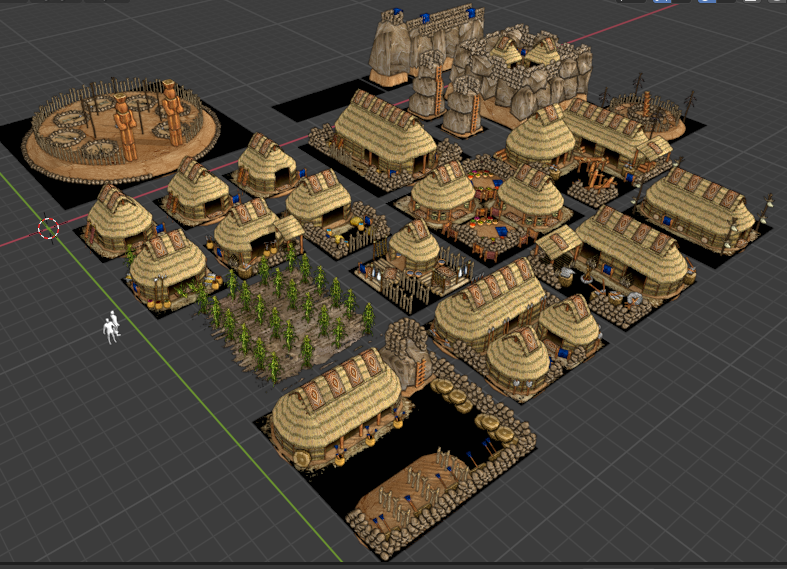The height and width of the screenshot is (569, 787).
Task: Select the white human figure models
Action: point(112,328)
